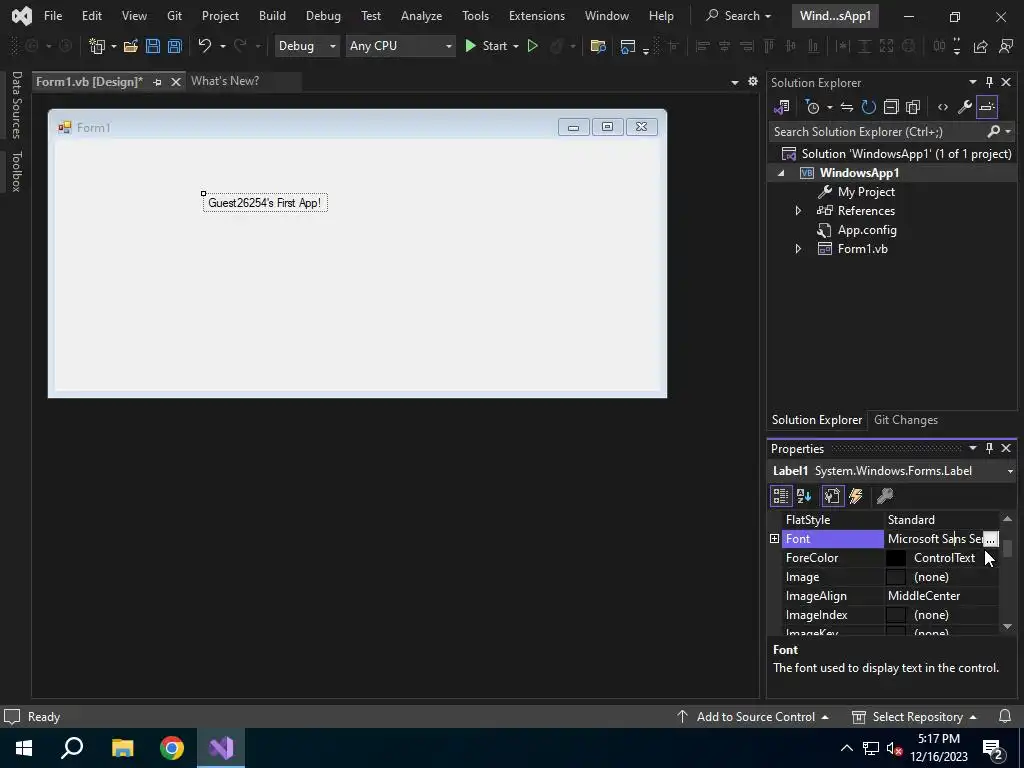Screen dimensions: 1024x768
Task: Select My Project in Solution Explorer
Action: pos(865,192)
